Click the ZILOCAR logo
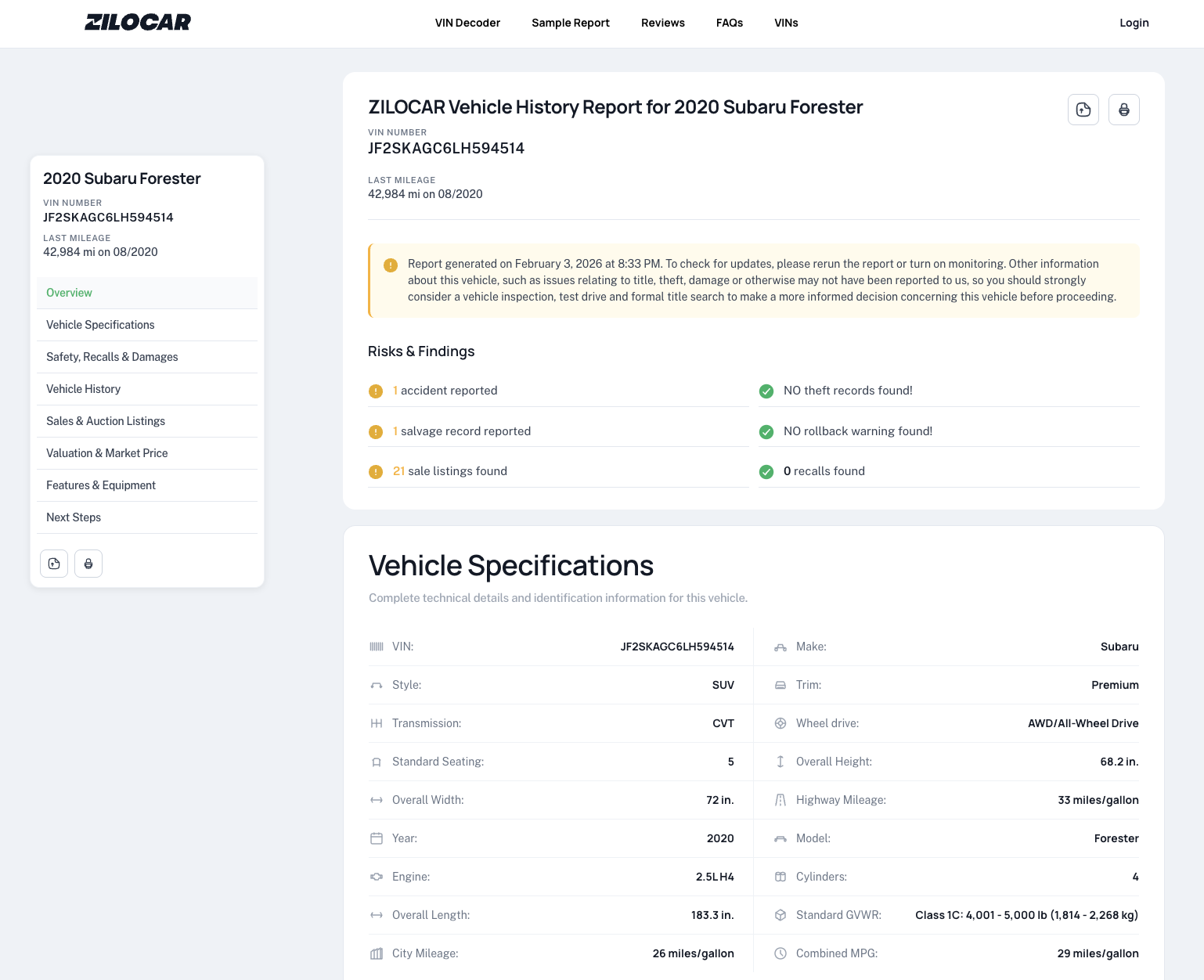Image resolution: width=1204 pixels, height=980 pixels. pyautogui.click(x=137, y=22)
